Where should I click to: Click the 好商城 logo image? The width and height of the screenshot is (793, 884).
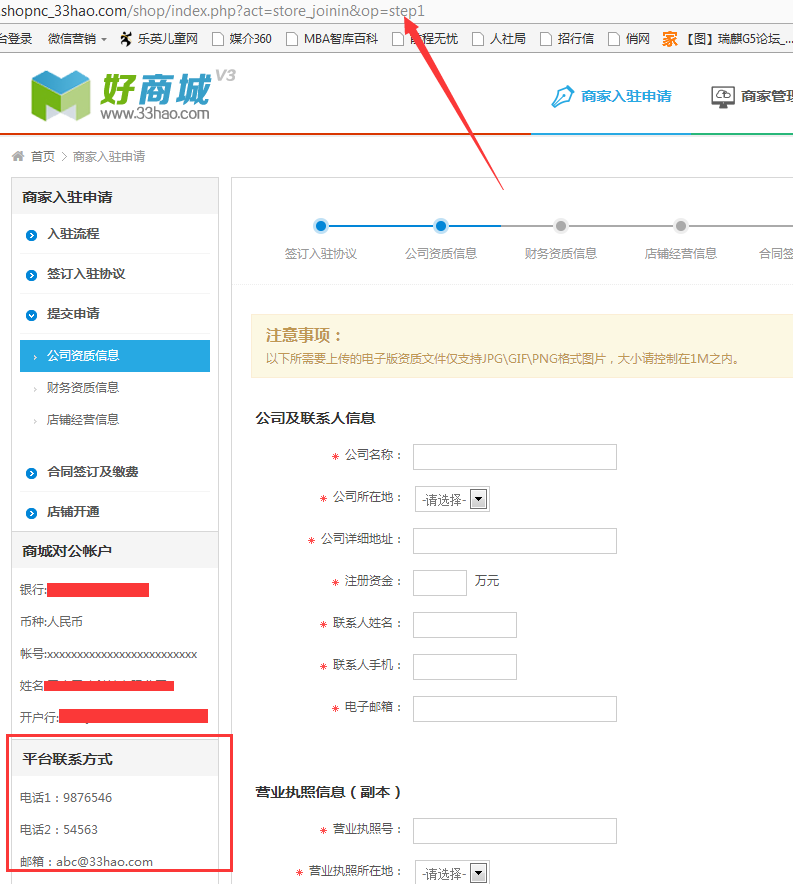133,95
